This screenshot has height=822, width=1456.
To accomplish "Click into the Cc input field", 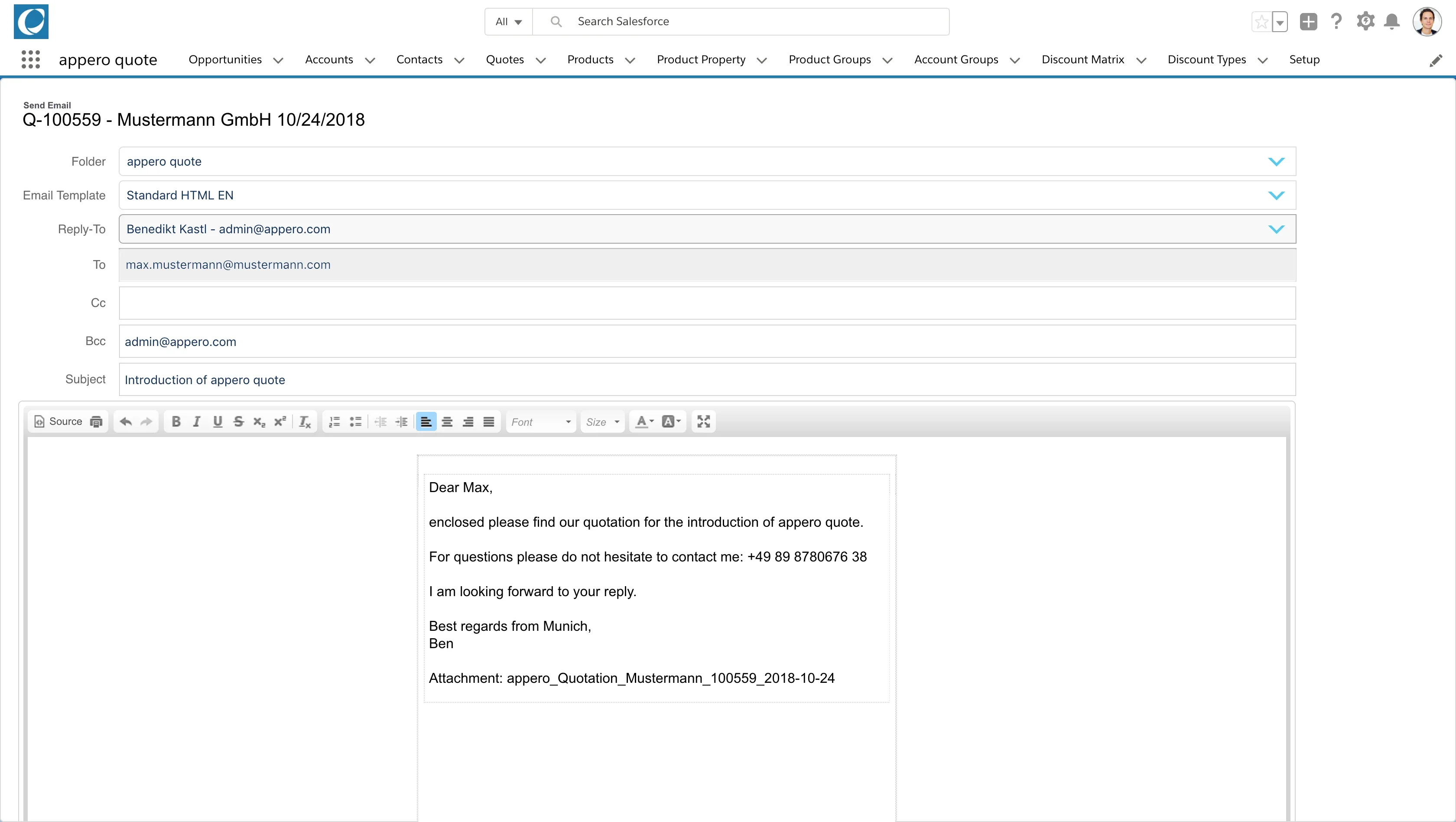I will [x=706, y=303].
